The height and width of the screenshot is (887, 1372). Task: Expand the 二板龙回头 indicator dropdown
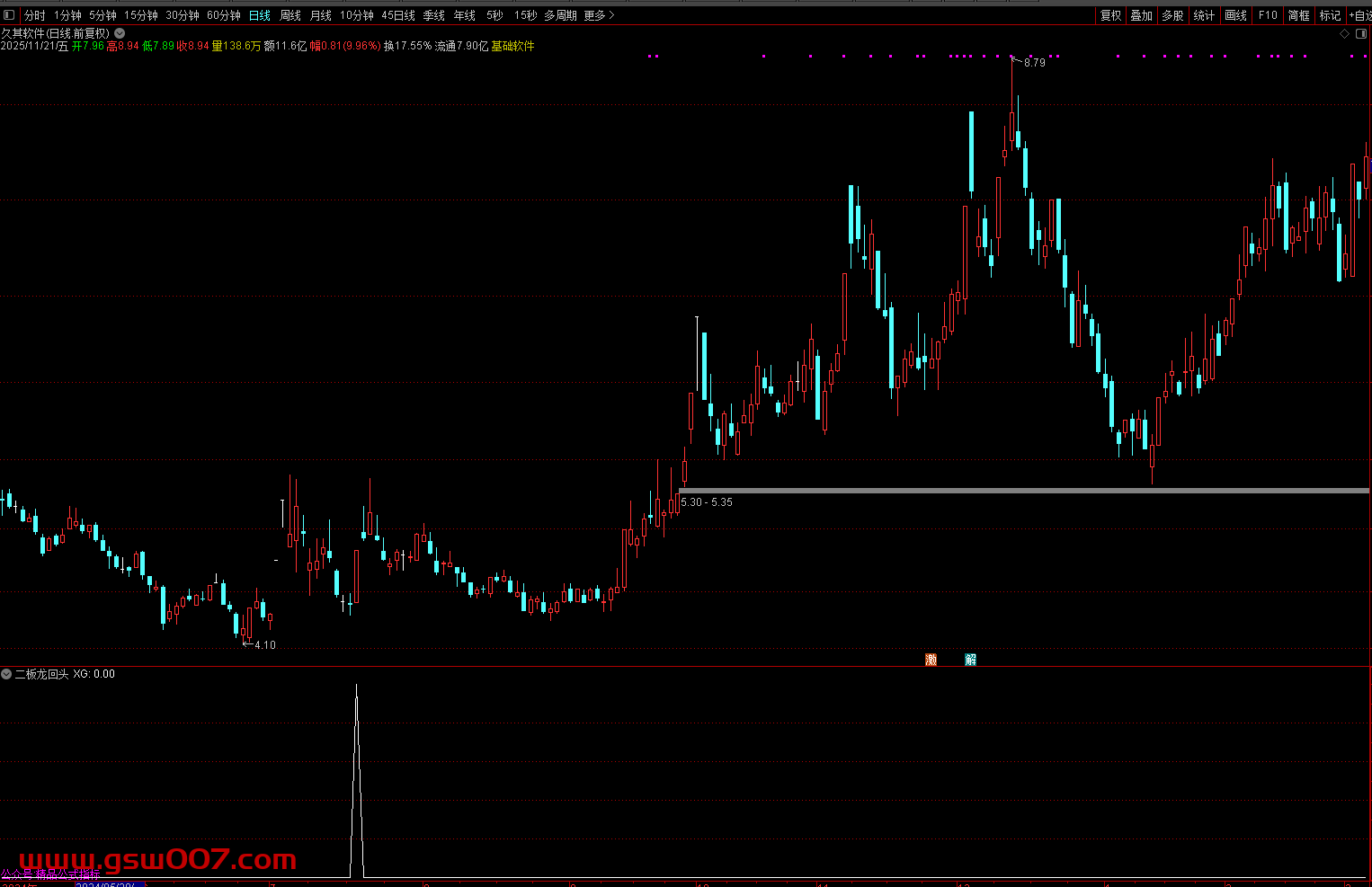(x=6, y=674)
